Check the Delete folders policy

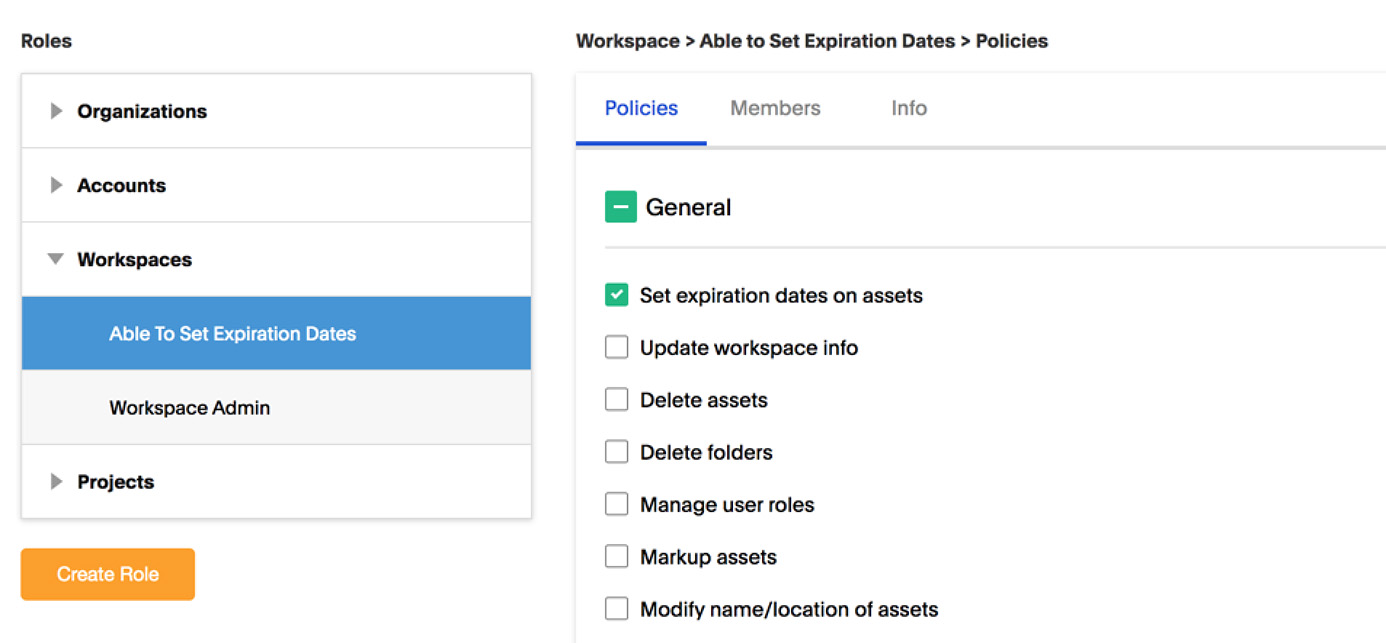[616, 451]
